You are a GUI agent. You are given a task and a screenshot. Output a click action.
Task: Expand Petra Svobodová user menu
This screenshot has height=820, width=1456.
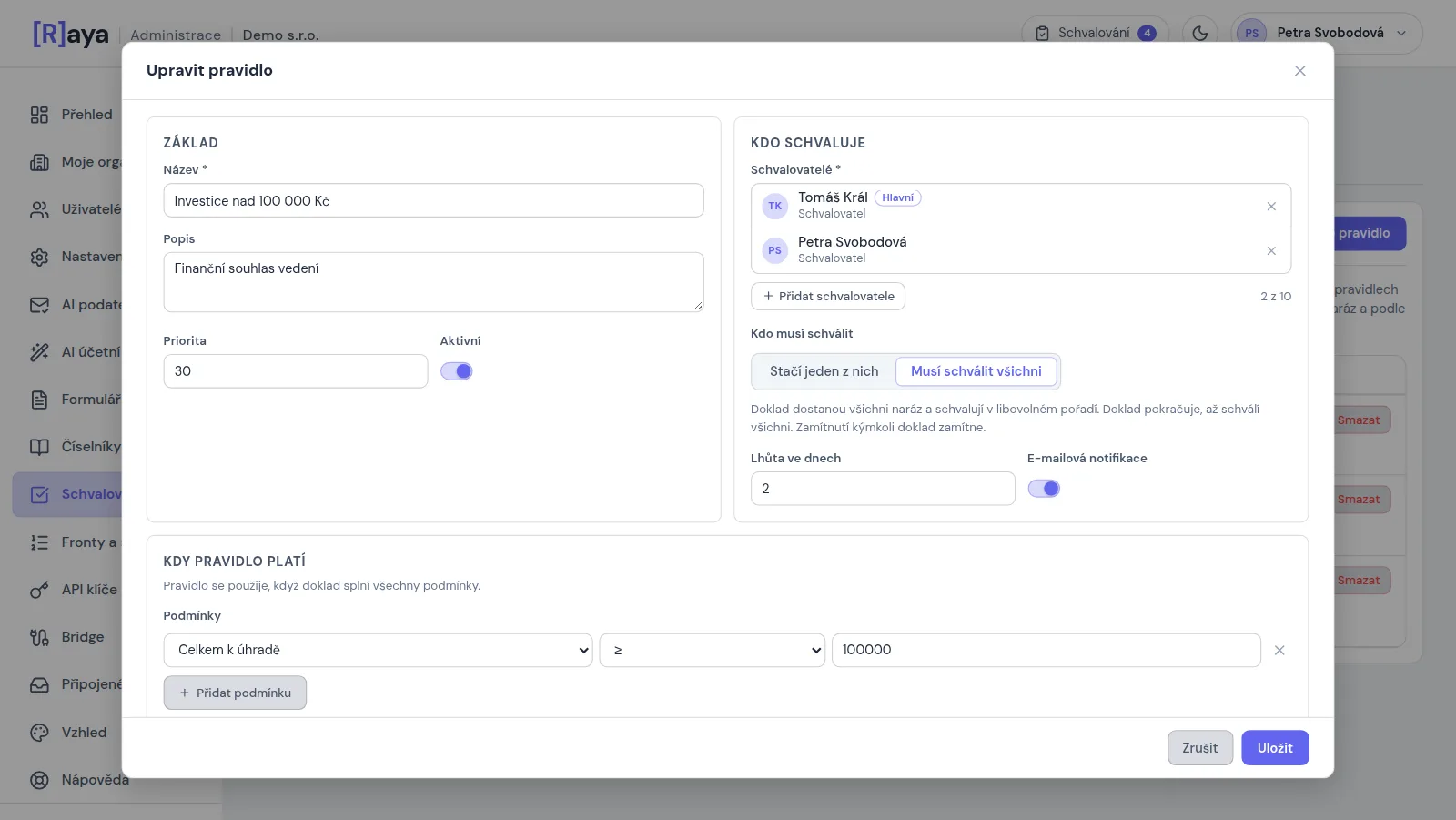click(1327, 33)
